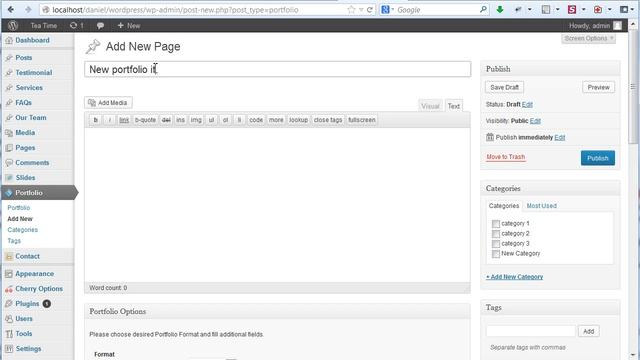
Task: Switch to the Text editor tab
Action: [453, 106]
